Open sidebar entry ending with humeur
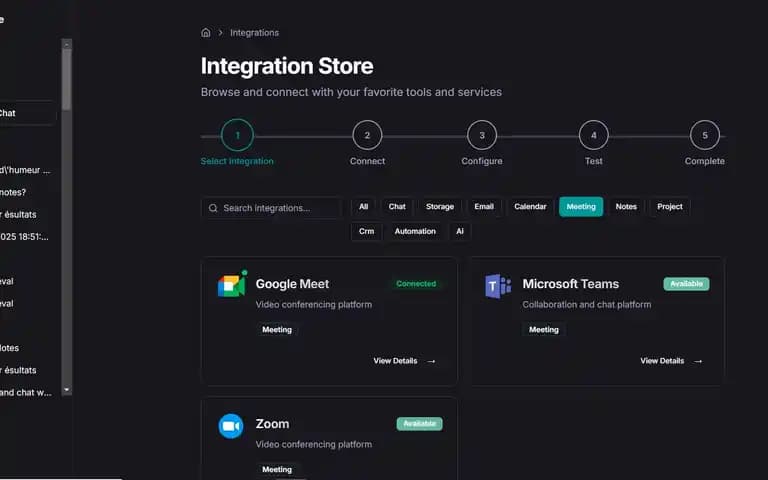Image resolution: width=768 pixels, height=480 pixels. click(x=25, y=170)
